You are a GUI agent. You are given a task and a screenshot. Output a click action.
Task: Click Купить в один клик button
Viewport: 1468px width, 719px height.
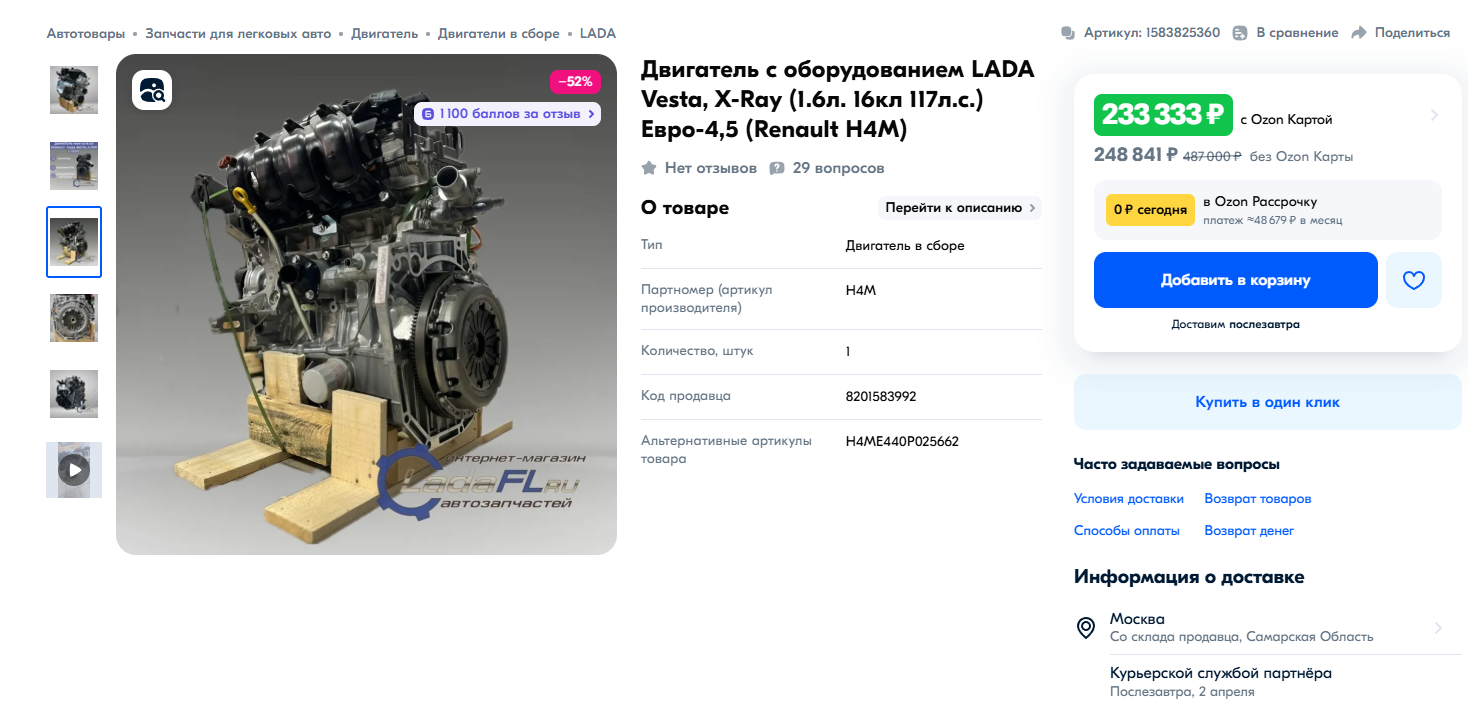click(x=1268, y=402)
